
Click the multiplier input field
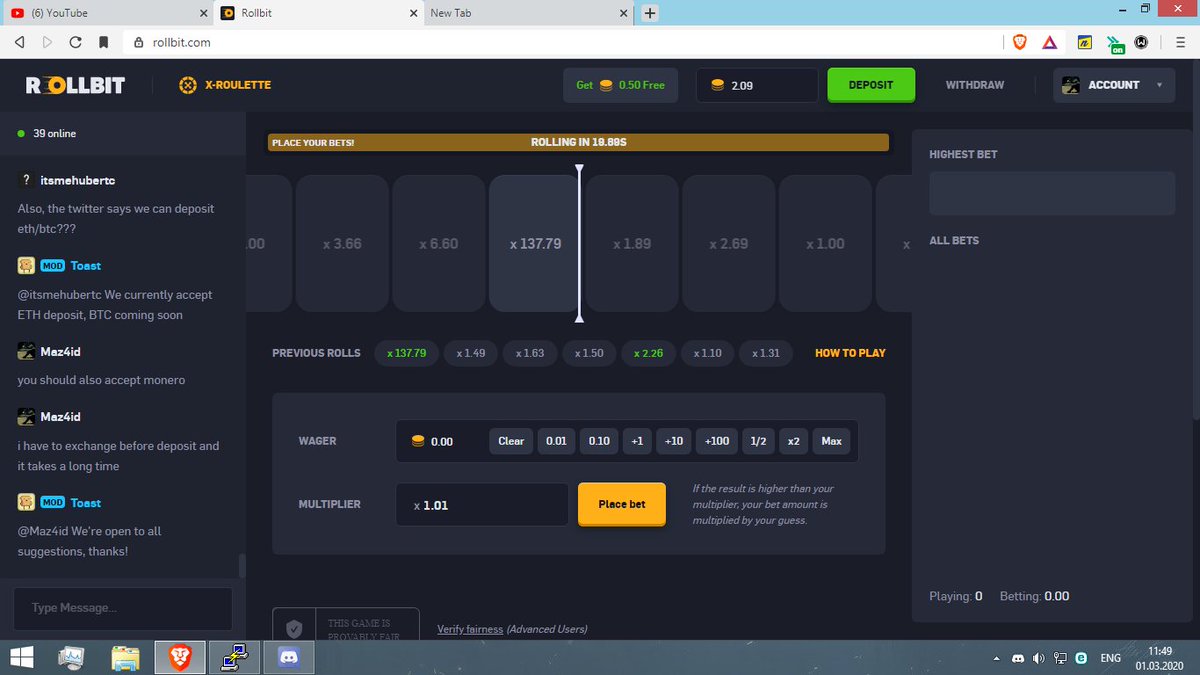(x=482, y=505)
